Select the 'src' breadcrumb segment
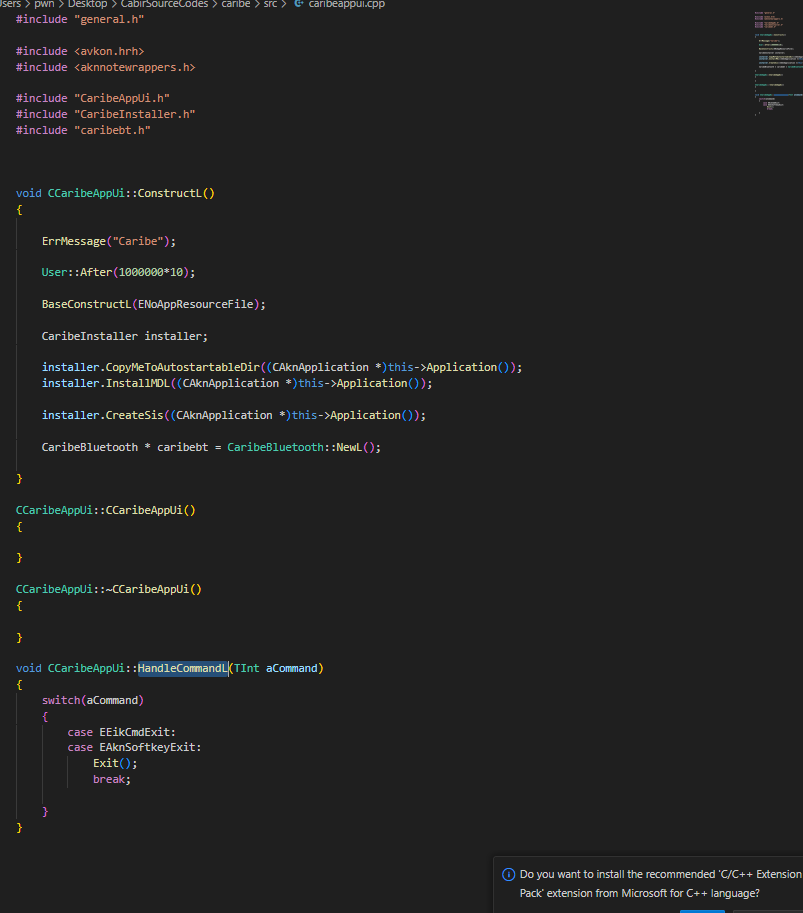The image size is (803, 913). tap(270, 3)
